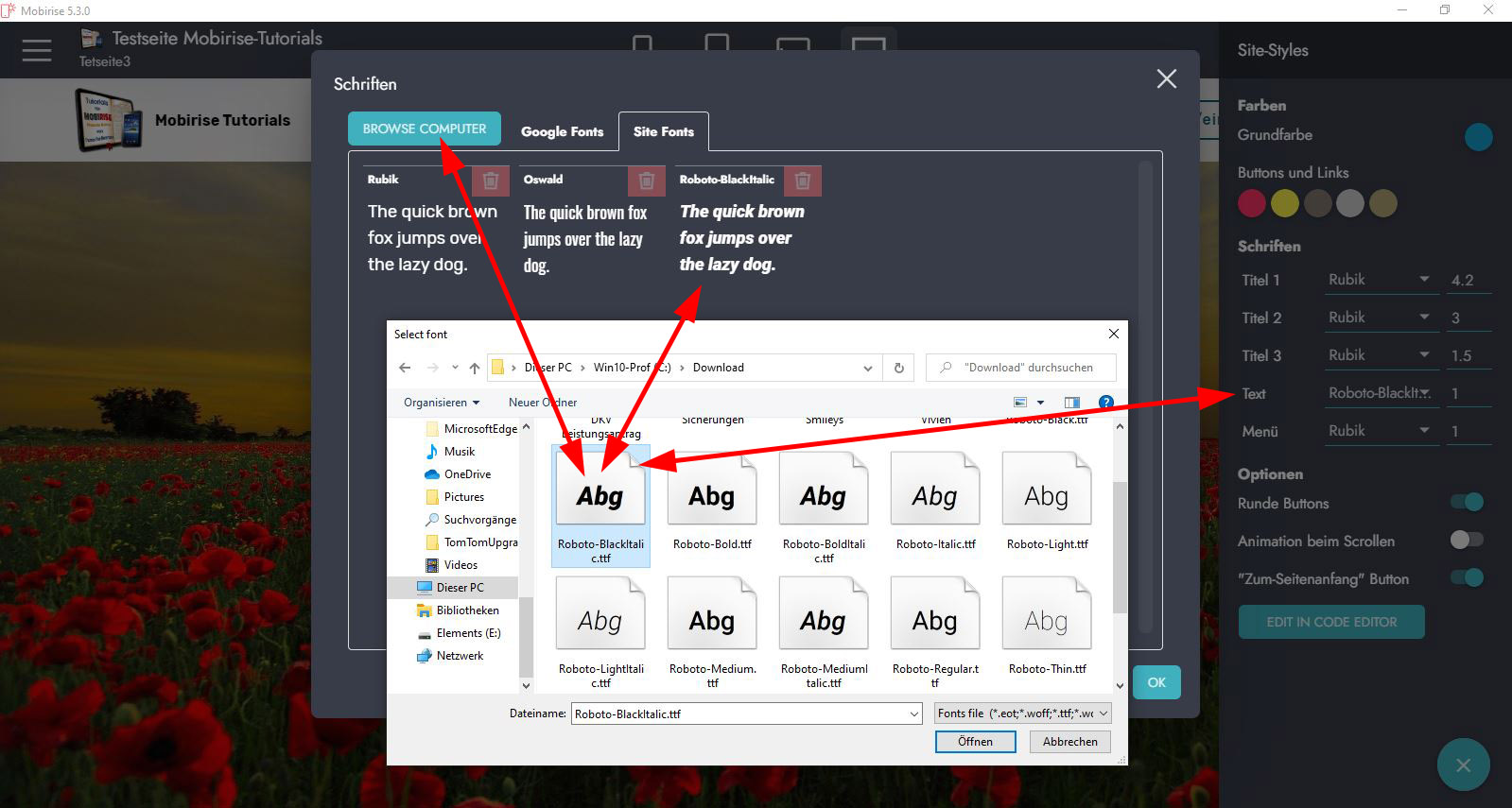Switch to the Google Fonts tab
Viewport: 1512px width, 808px height.
pos(562,132)
